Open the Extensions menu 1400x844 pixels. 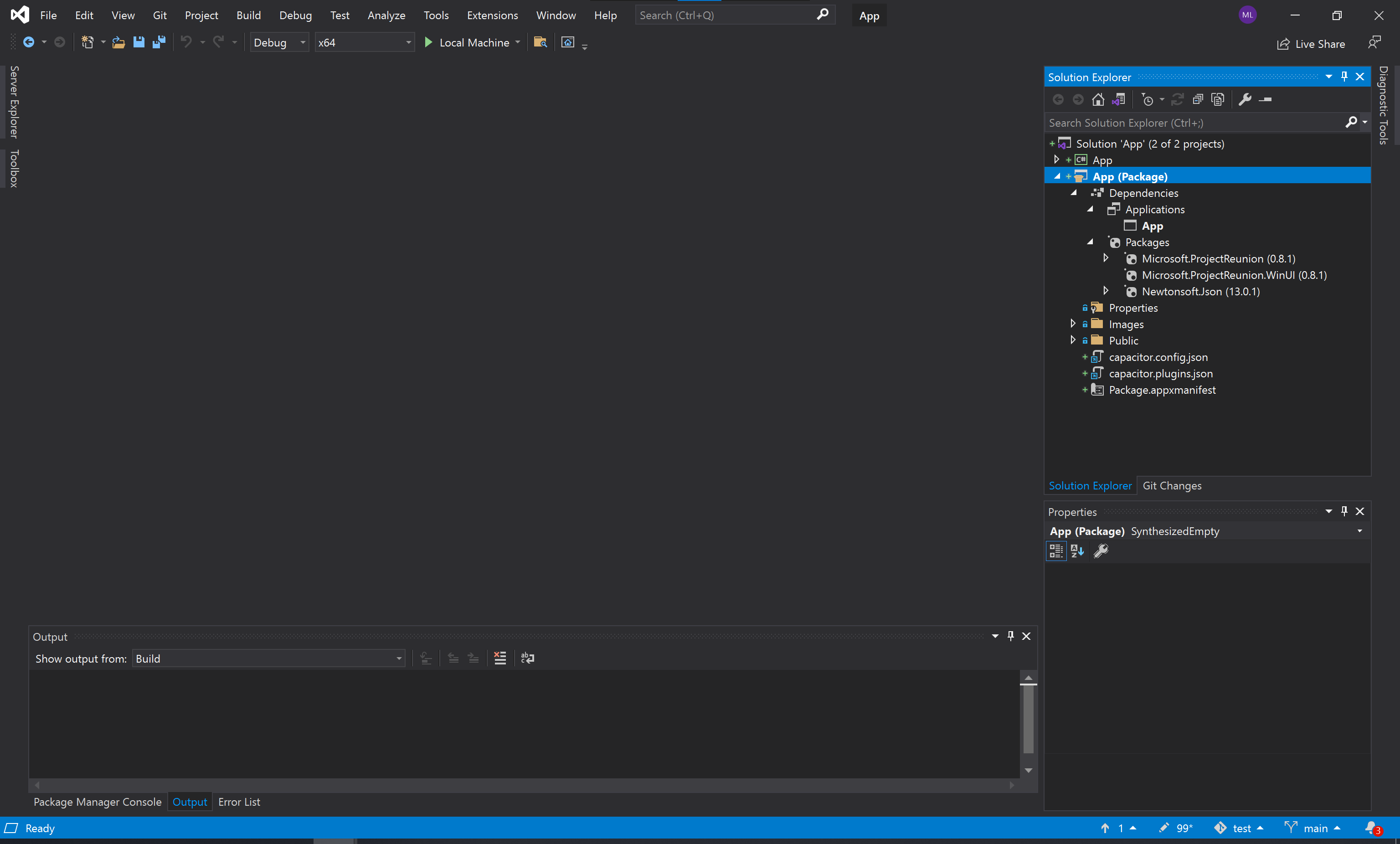[493, 15]
